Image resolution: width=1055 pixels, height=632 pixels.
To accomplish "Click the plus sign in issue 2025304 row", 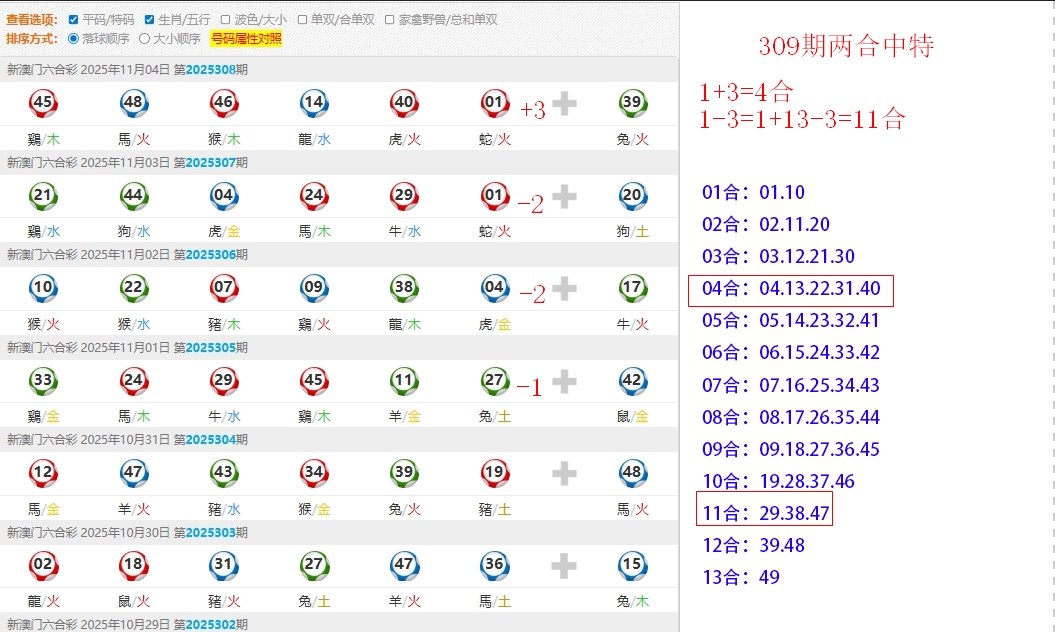I will click(x=564, y=473).
